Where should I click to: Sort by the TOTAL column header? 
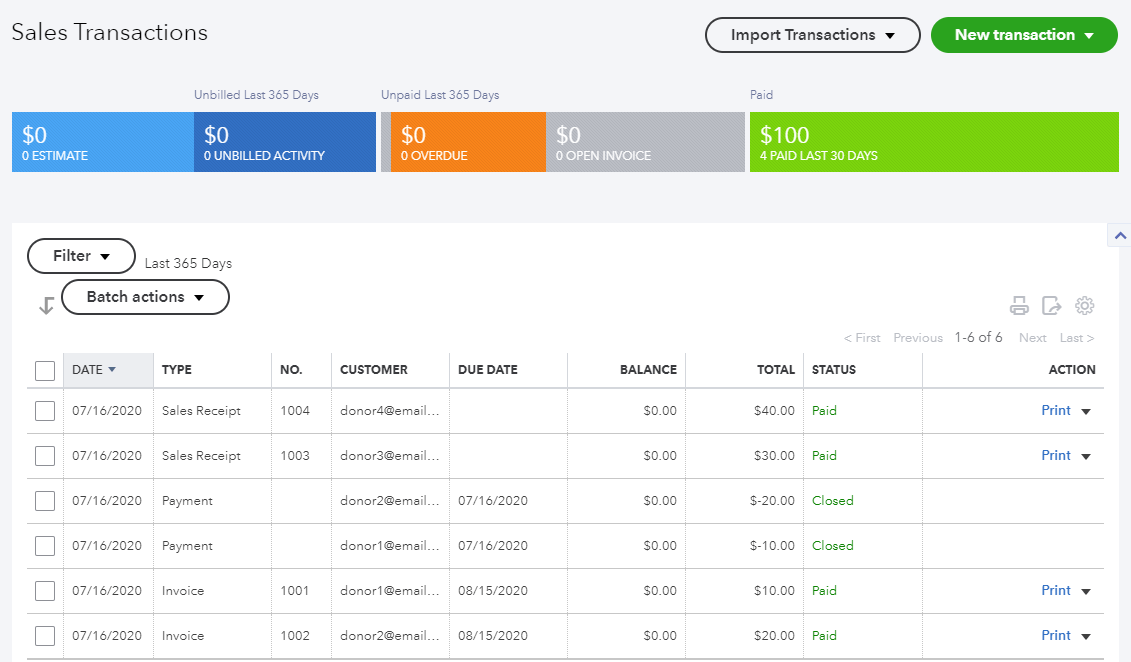click(x=775, y=370)
